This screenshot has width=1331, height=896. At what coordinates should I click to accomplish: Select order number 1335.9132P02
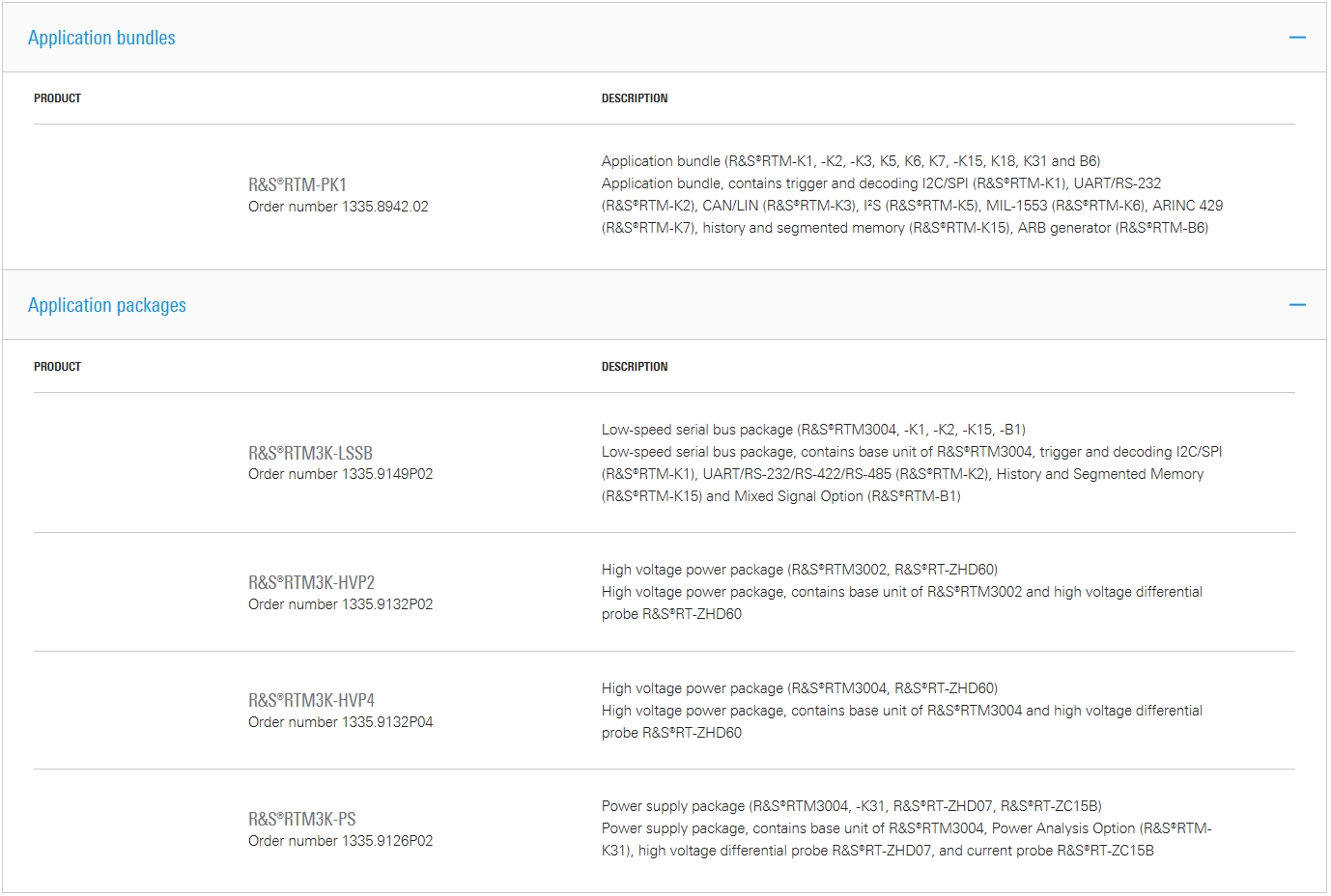340,604
